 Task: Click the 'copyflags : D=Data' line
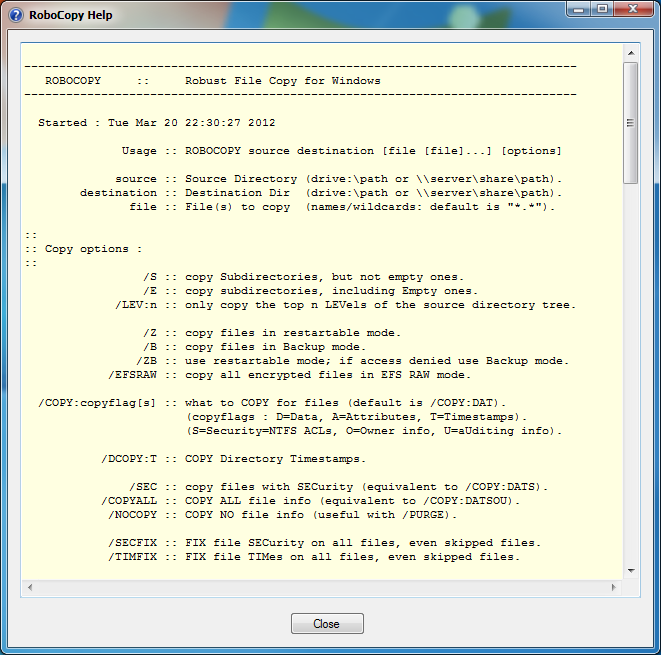pos(356,417)
